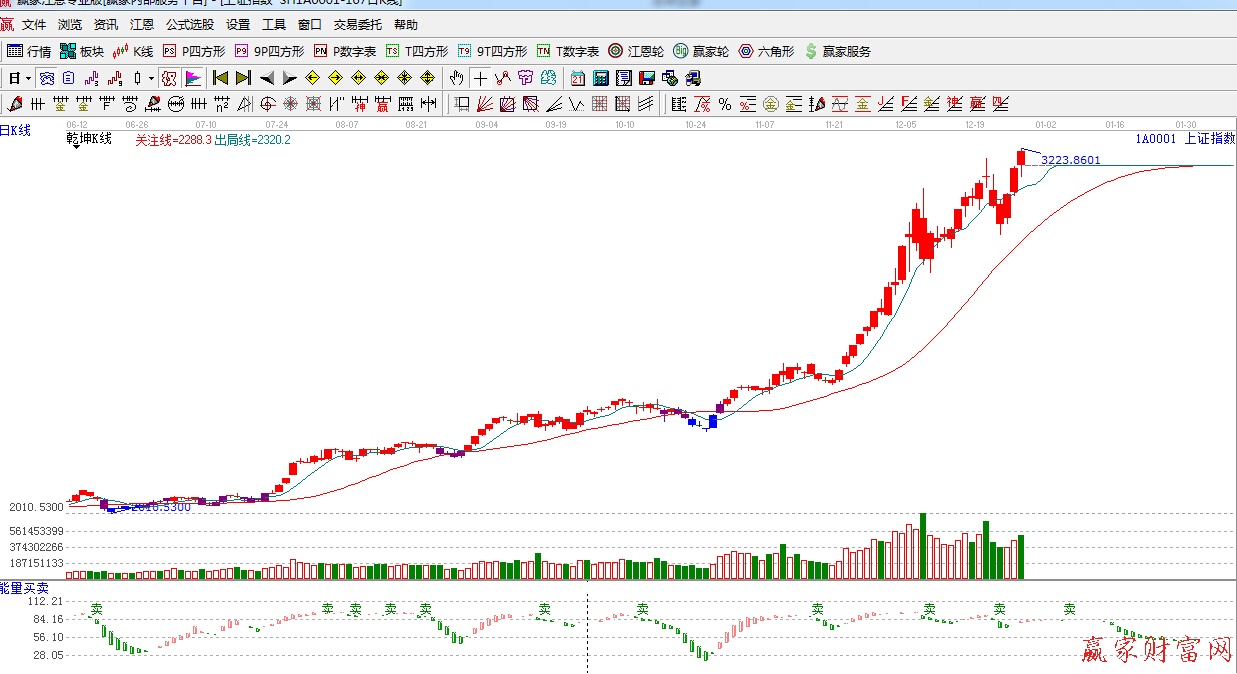Jump to first bar with skip-to-start arrow
This screenshot has width=1237, height=674.
coord(220,78)
